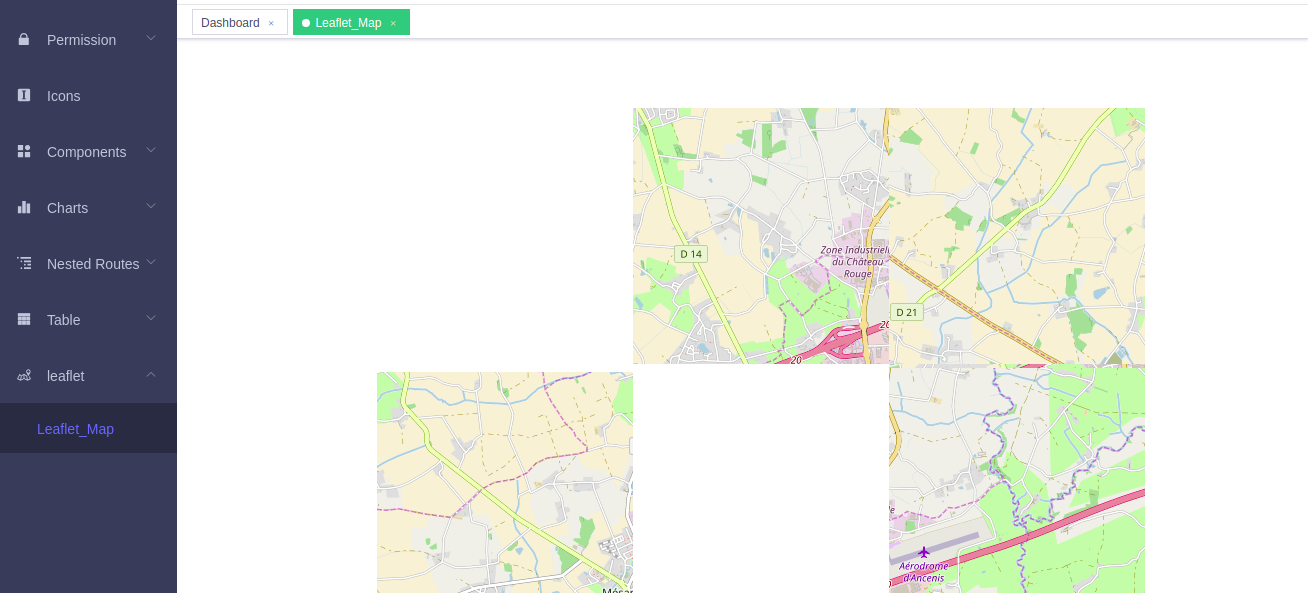Switch to the Leaflet_Map tab
Image resolution: width=1308 pixels, height=593 pixels.
[350, 22]
